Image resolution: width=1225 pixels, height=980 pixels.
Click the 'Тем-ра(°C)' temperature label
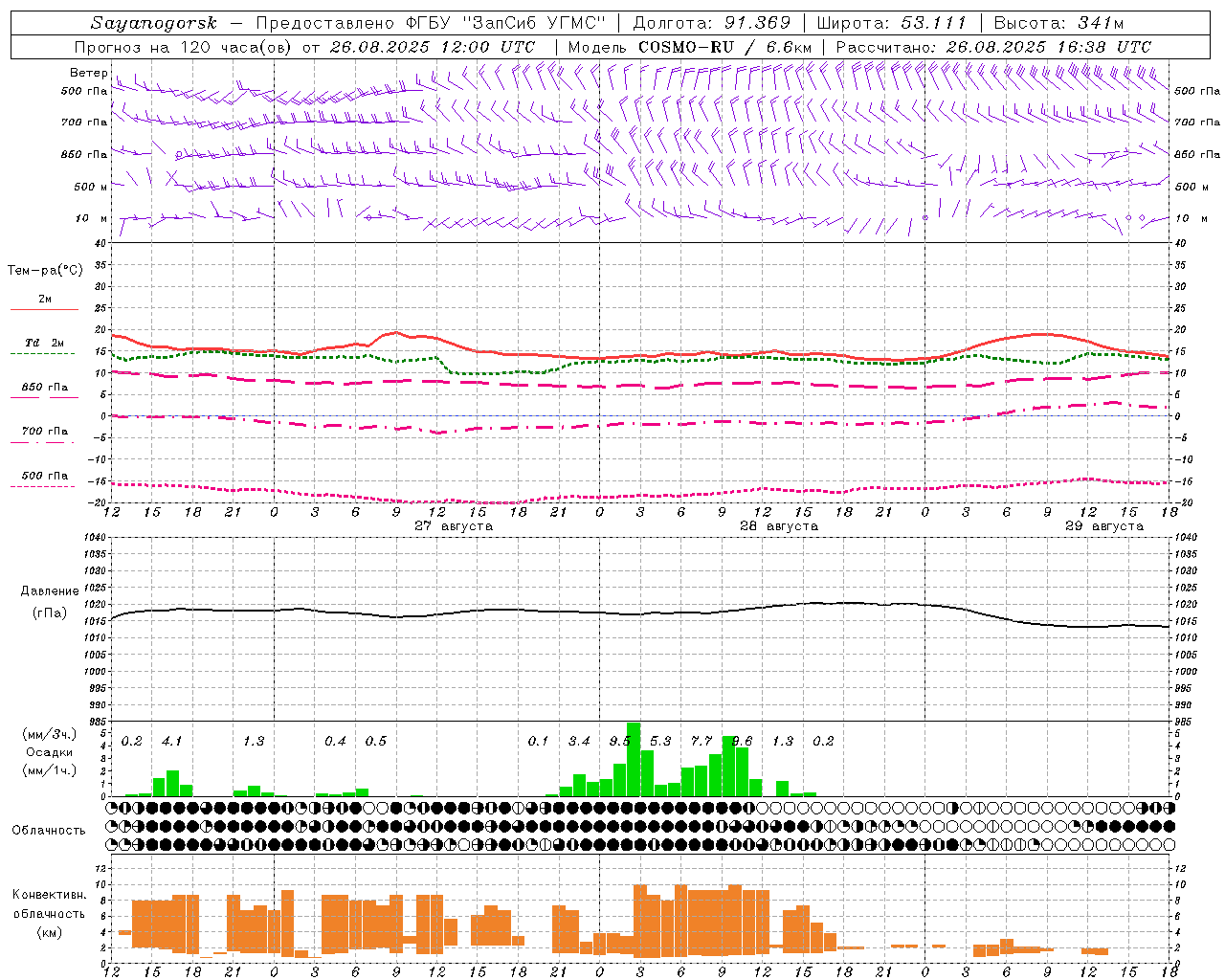45,270
